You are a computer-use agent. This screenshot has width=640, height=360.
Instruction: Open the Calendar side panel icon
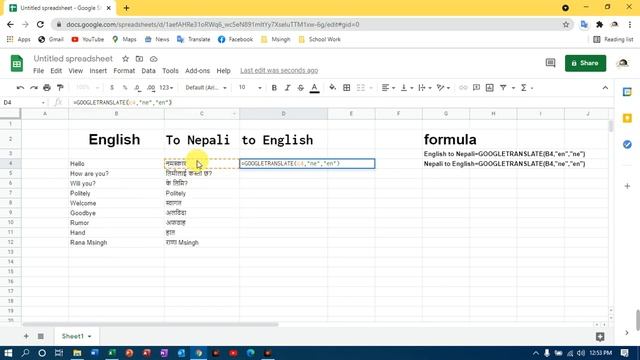[627, 92]
